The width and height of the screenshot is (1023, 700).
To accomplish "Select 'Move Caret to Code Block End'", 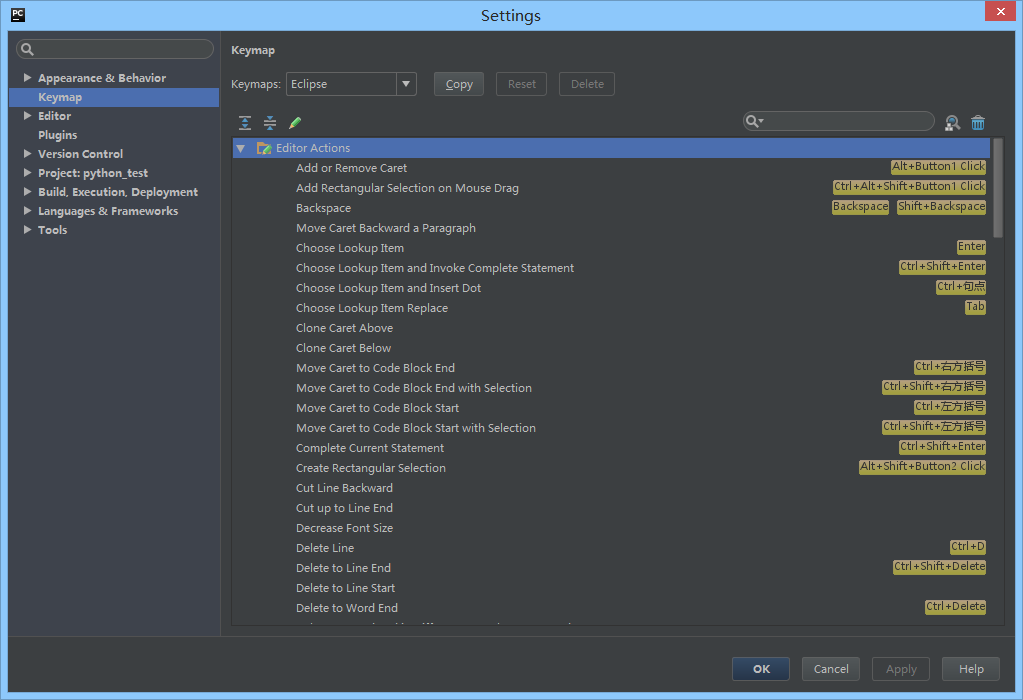I will pos(375,368).
